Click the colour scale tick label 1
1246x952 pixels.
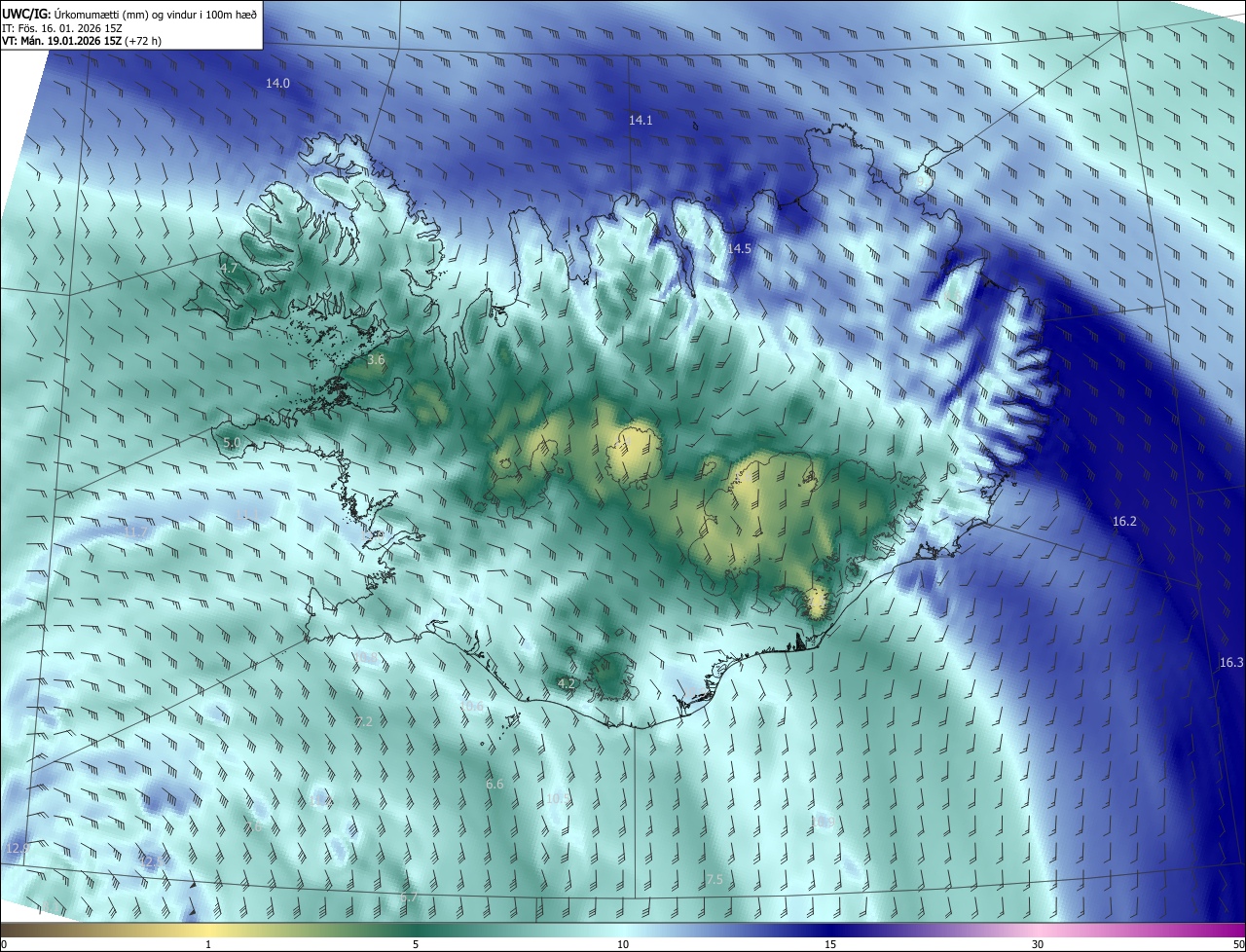[209, 945]
